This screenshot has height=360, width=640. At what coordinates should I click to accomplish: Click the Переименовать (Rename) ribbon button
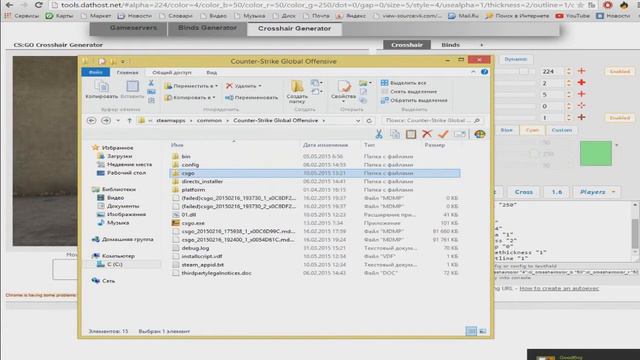[x=251, y=98]
